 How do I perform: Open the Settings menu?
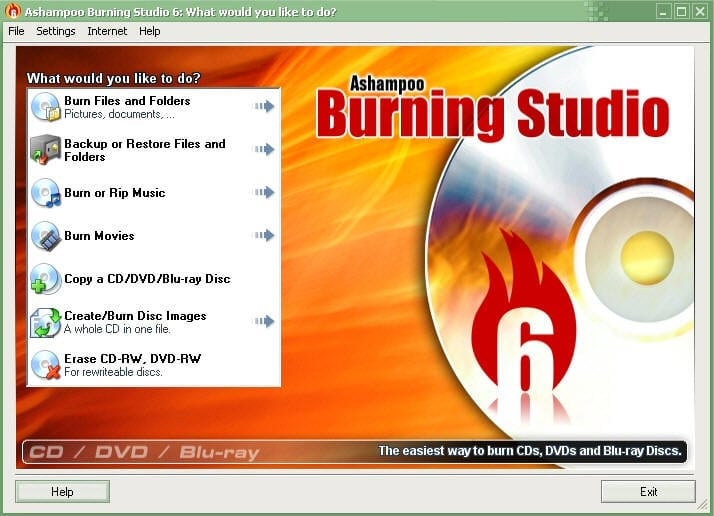click(x=56, y=31)
